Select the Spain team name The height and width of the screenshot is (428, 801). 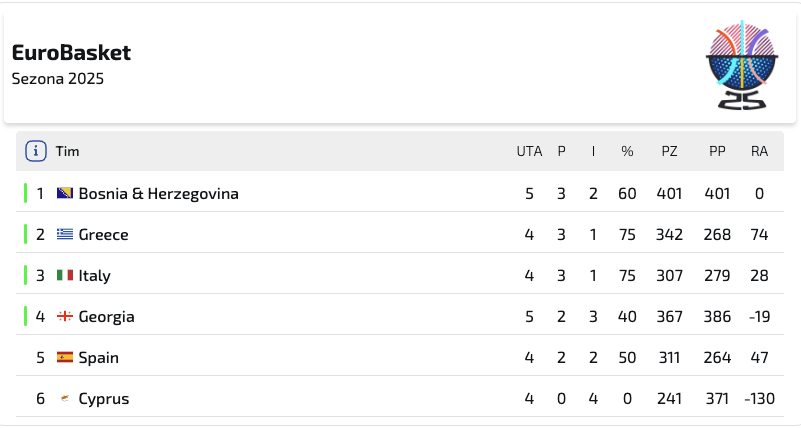click(99, 358)
